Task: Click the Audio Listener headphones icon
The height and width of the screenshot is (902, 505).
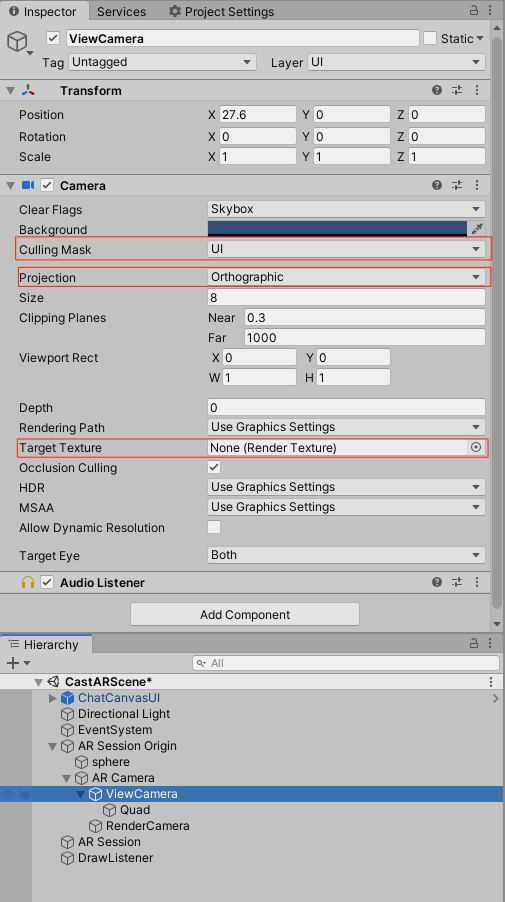Action: (x=28, y=582)
